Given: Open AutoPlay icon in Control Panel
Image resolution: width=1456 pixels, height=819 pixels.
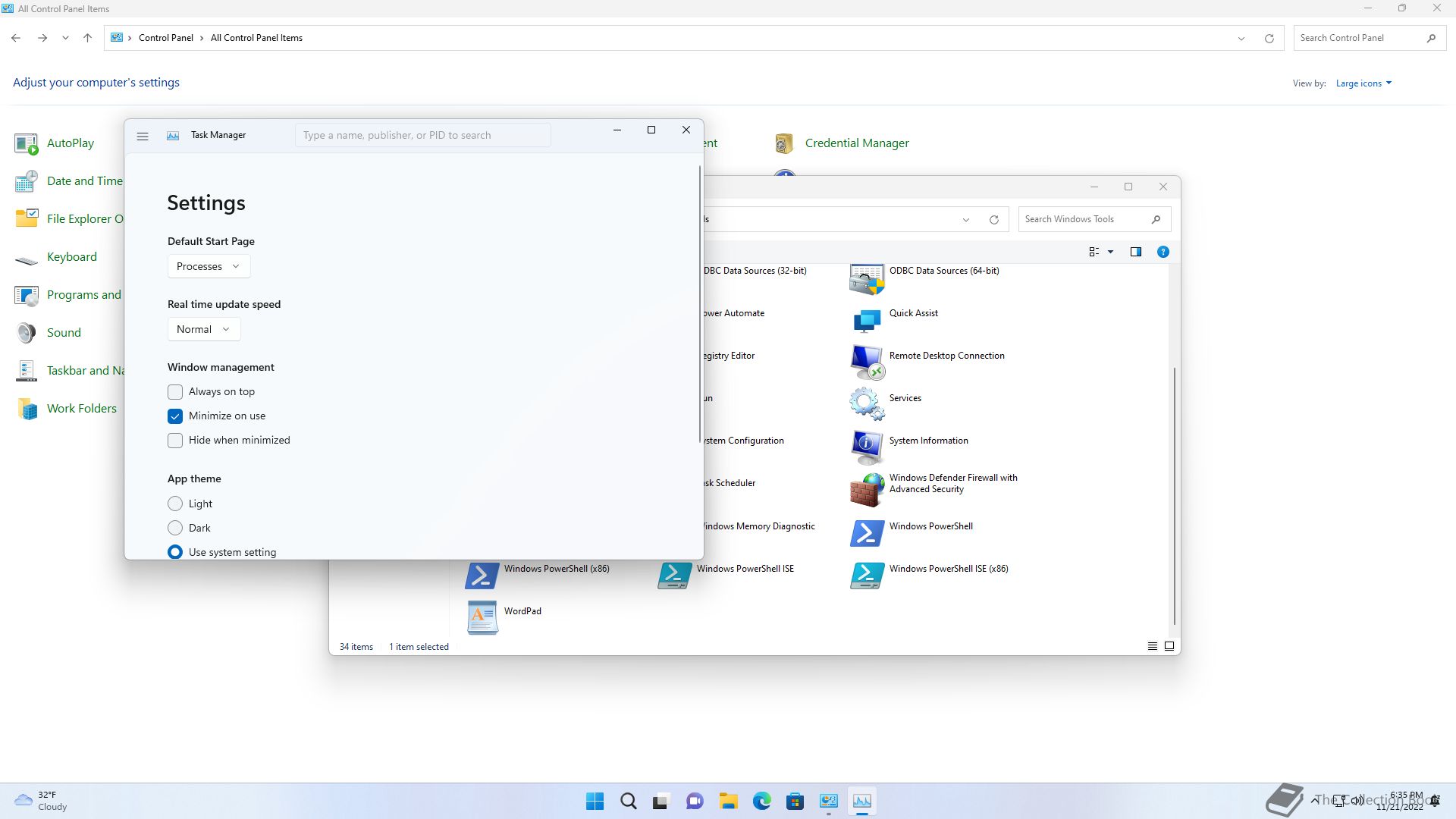Looking at the screenshot, I should [x=27, y=143].
